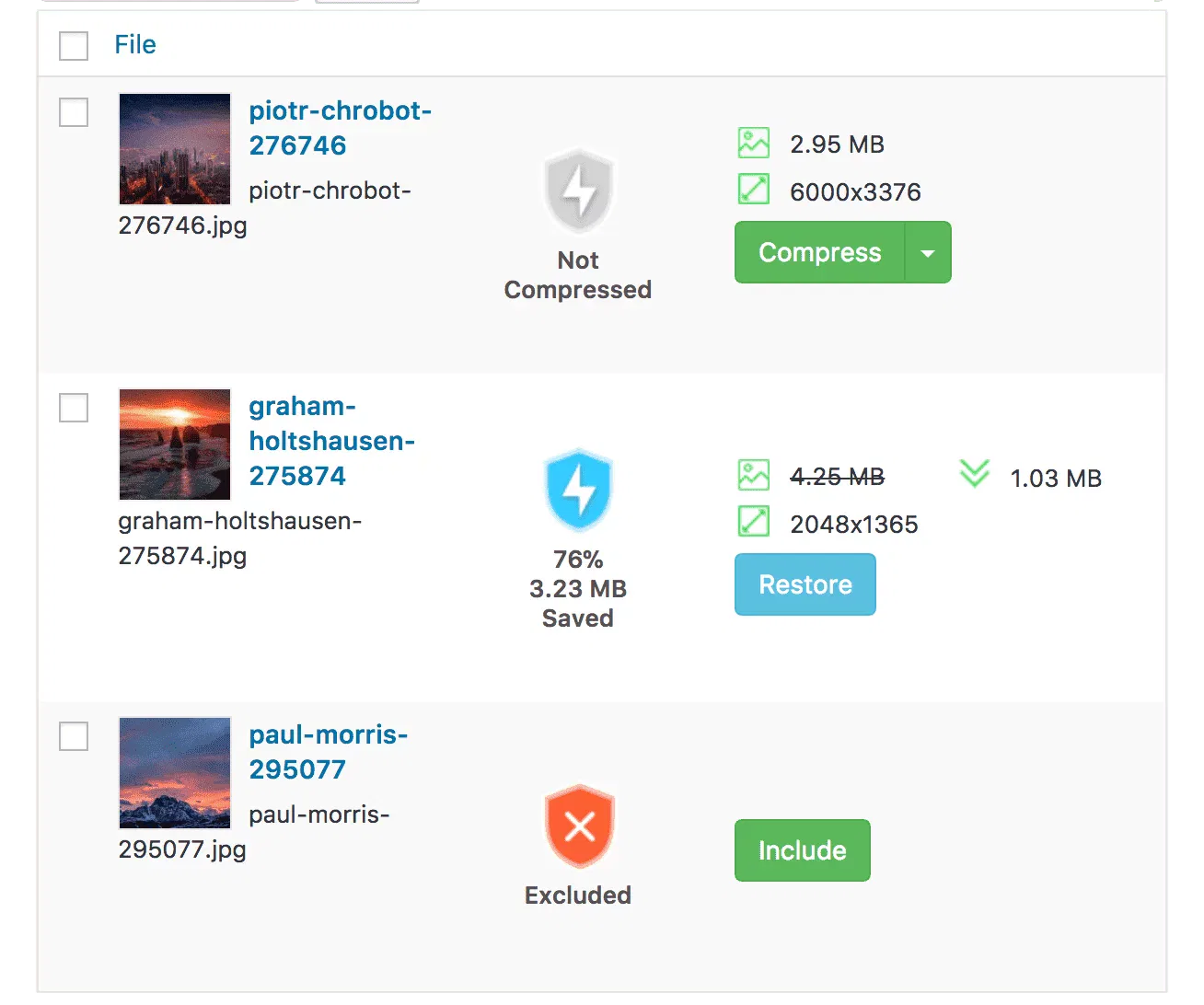This screenshot has height=1005, width=1204.
Task: Click the dimensions icon beside 2048x1365
Action: pos(752,522)
